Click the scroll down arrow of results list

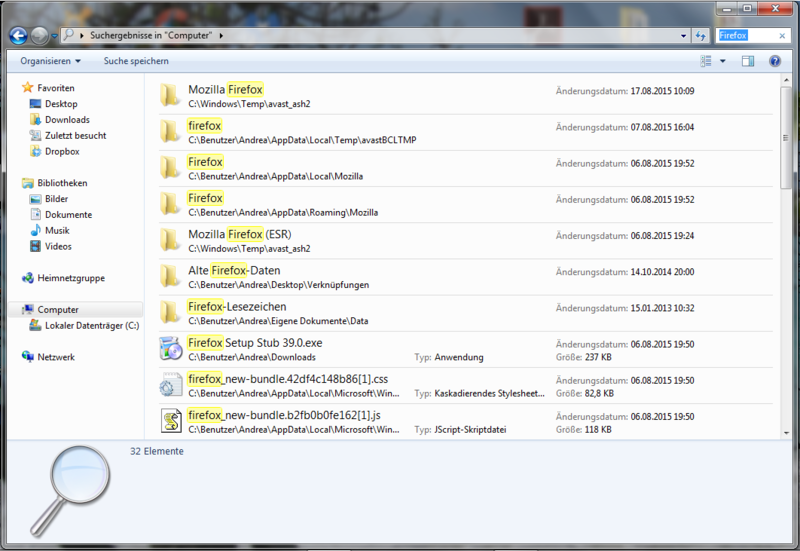(786, 433)
